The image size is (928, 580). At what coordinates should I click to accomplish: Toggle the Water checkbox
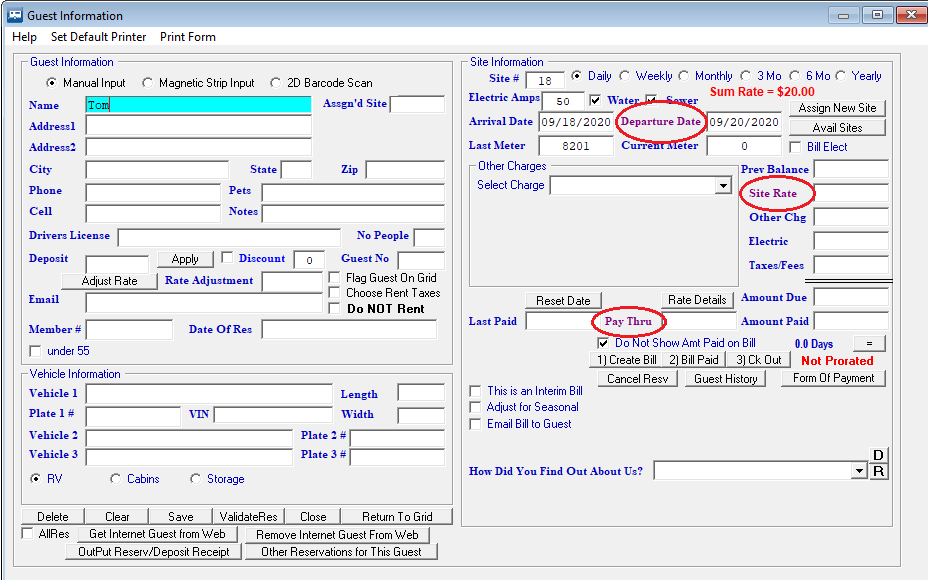[595, 100]
